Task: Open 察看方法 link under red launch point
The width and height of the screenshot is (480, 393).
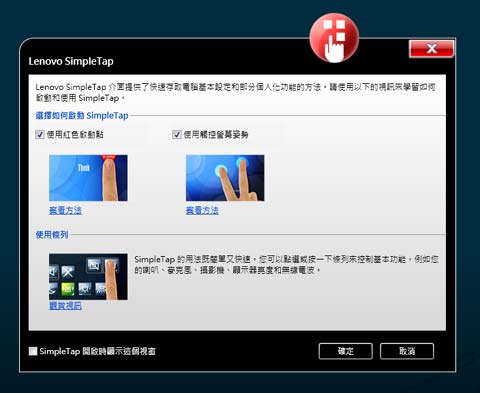Action: 65,210
